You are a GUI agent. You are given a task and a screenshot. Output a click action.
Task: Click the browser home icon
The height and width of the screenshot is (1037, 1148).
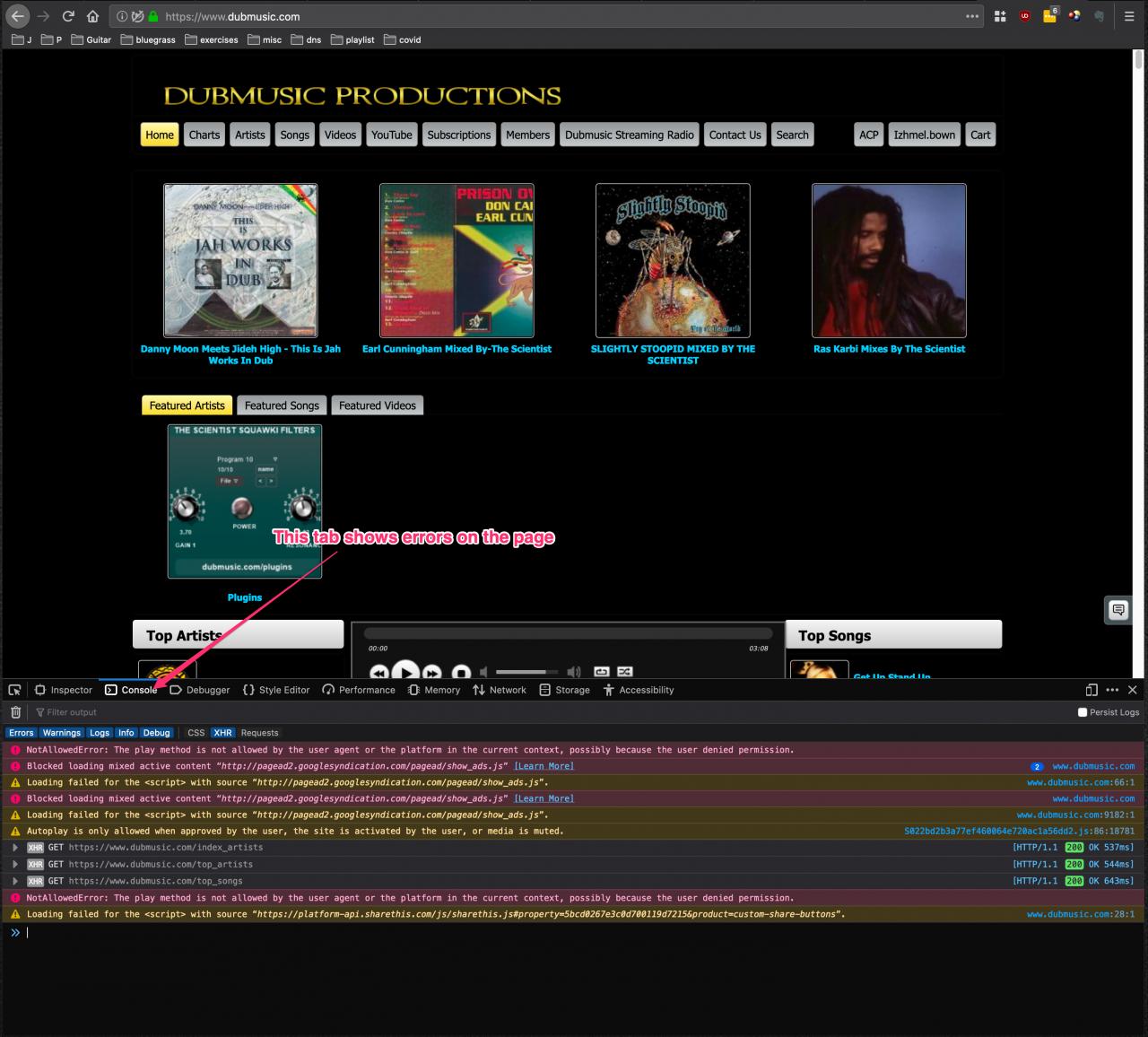[x=92, y=16]
